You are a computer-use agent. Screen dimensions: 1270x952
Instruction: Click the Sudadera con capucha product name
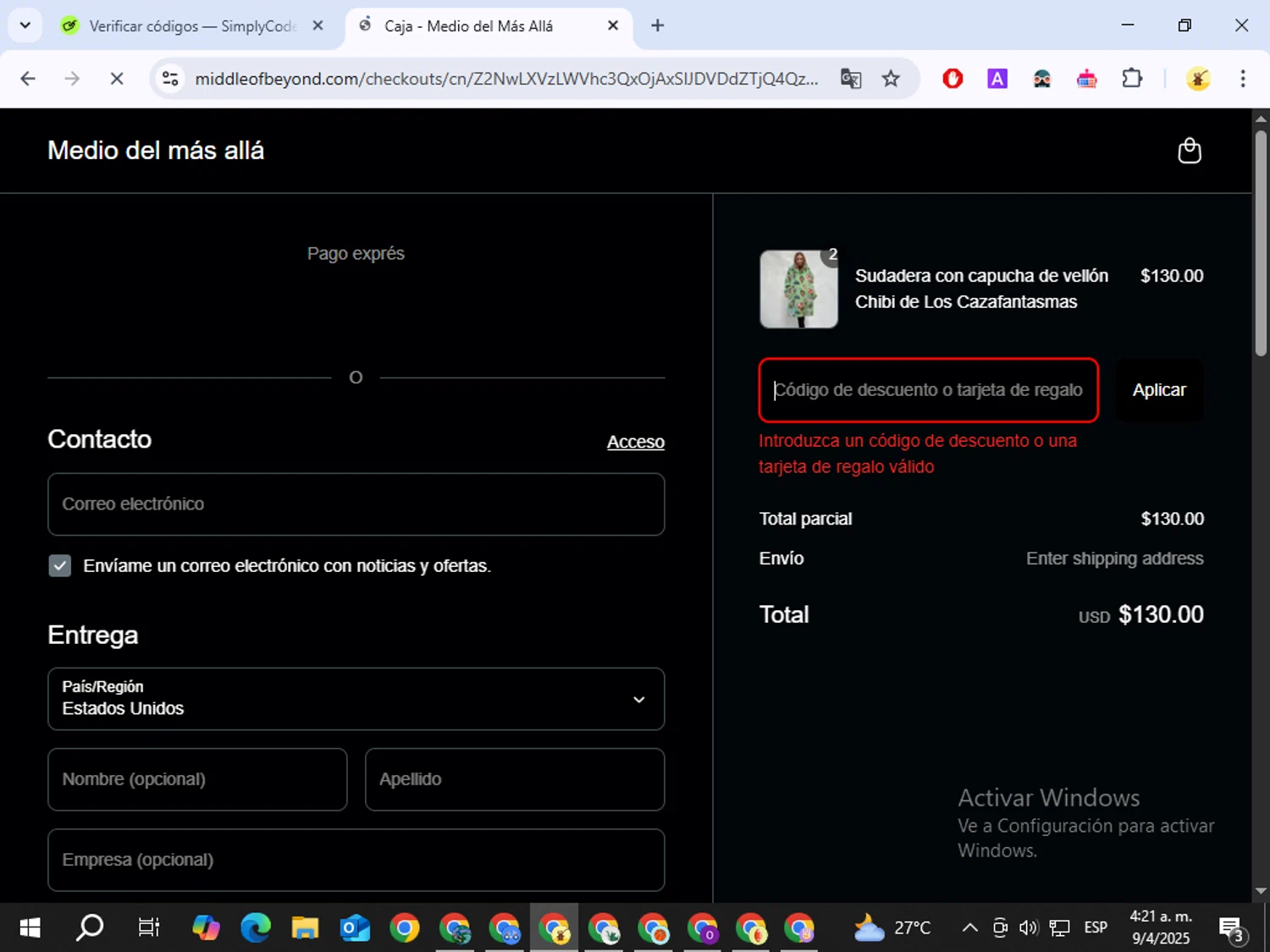pos(981,289)
